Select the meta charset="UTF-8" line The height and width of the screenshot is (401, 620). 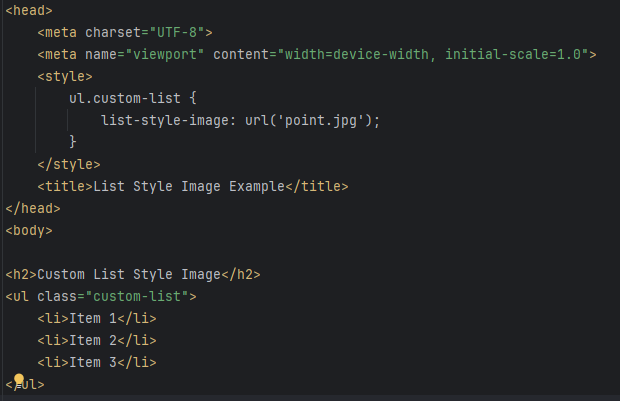(125, 32)
